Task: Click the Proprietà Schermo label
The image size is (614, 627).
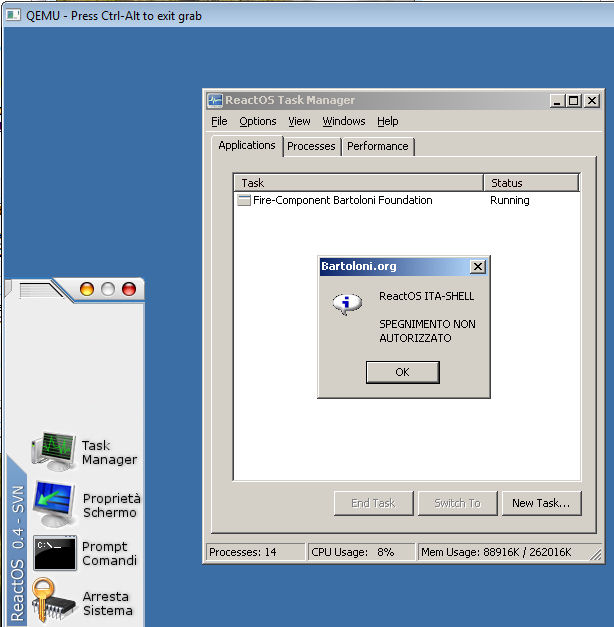Action: [x=112, y=505]
